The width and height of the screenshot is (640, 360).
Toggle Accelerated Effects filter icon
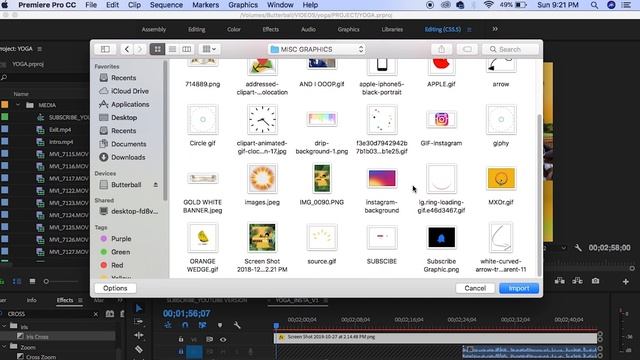110,314
